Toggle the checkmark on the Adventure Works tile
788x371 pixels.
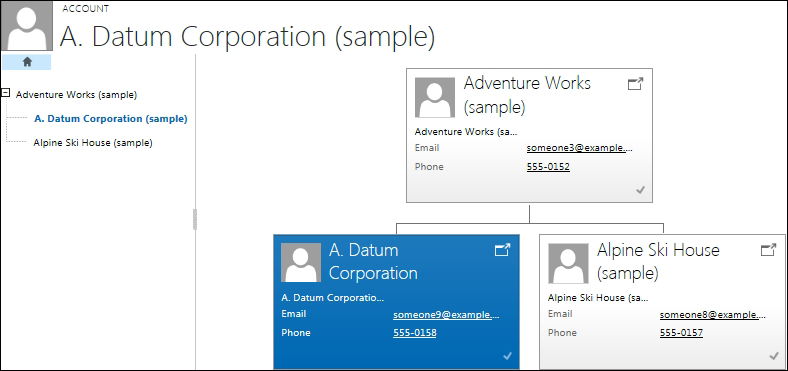pos(640,190)
